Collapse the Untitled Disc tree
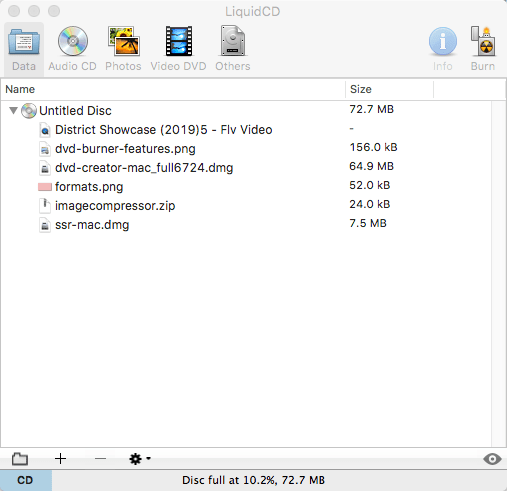 [x=13, y=110]
